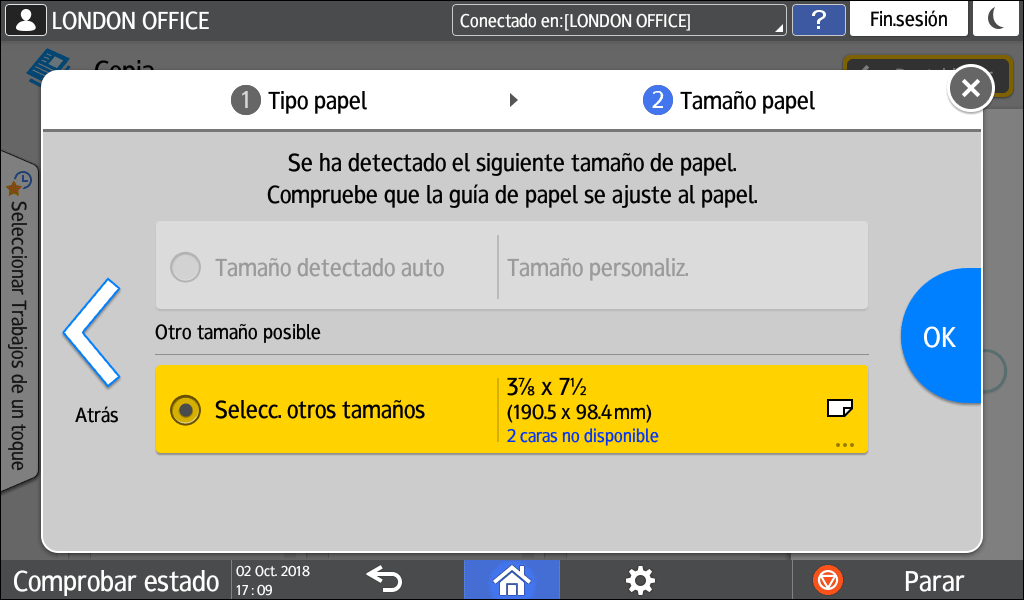Click the red stop icon
The image size is (1024, 600).
click(828, 580)
